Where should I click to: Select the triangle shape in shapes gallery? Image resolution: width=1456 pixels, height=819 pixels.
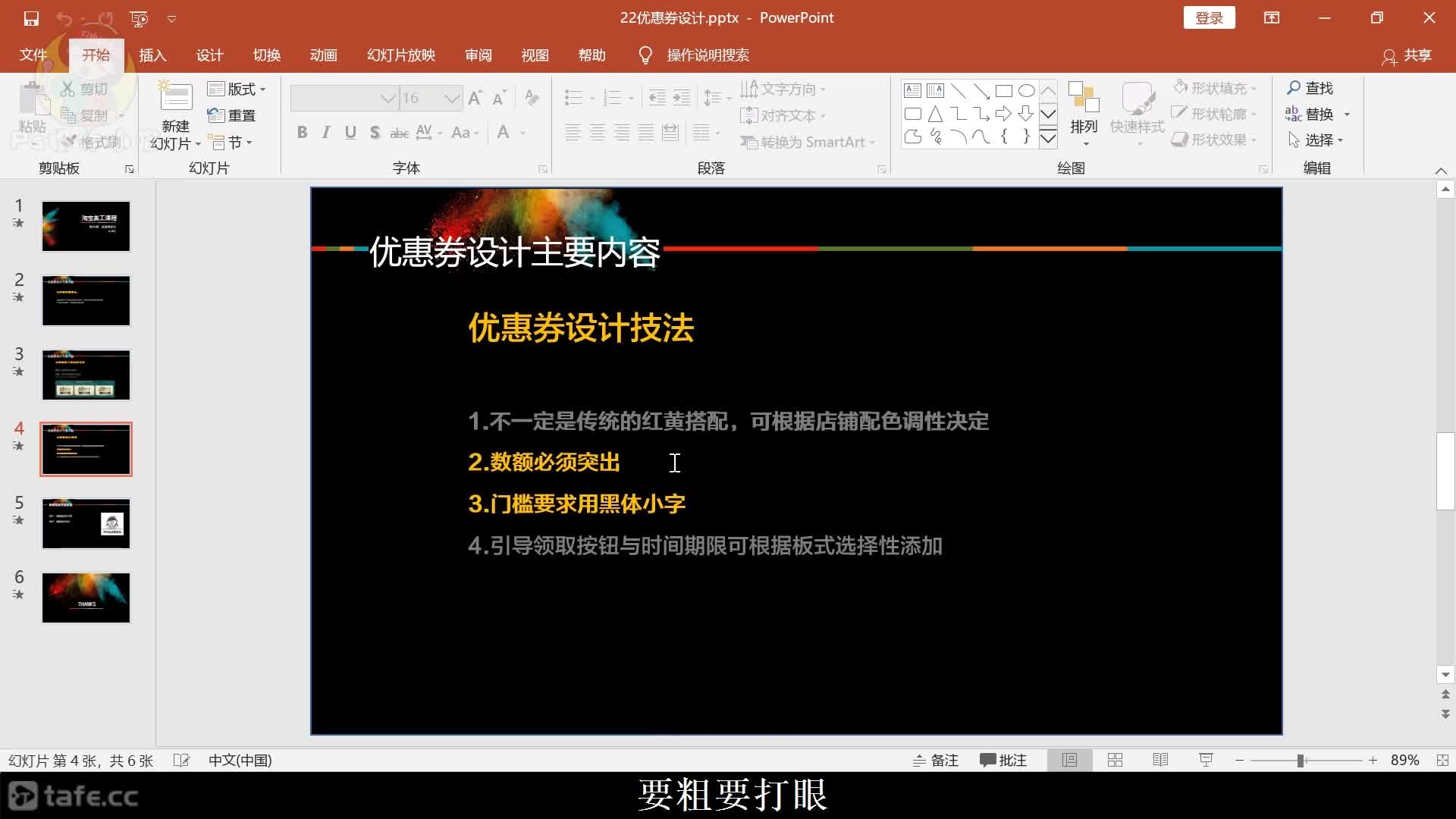[935, 115]
